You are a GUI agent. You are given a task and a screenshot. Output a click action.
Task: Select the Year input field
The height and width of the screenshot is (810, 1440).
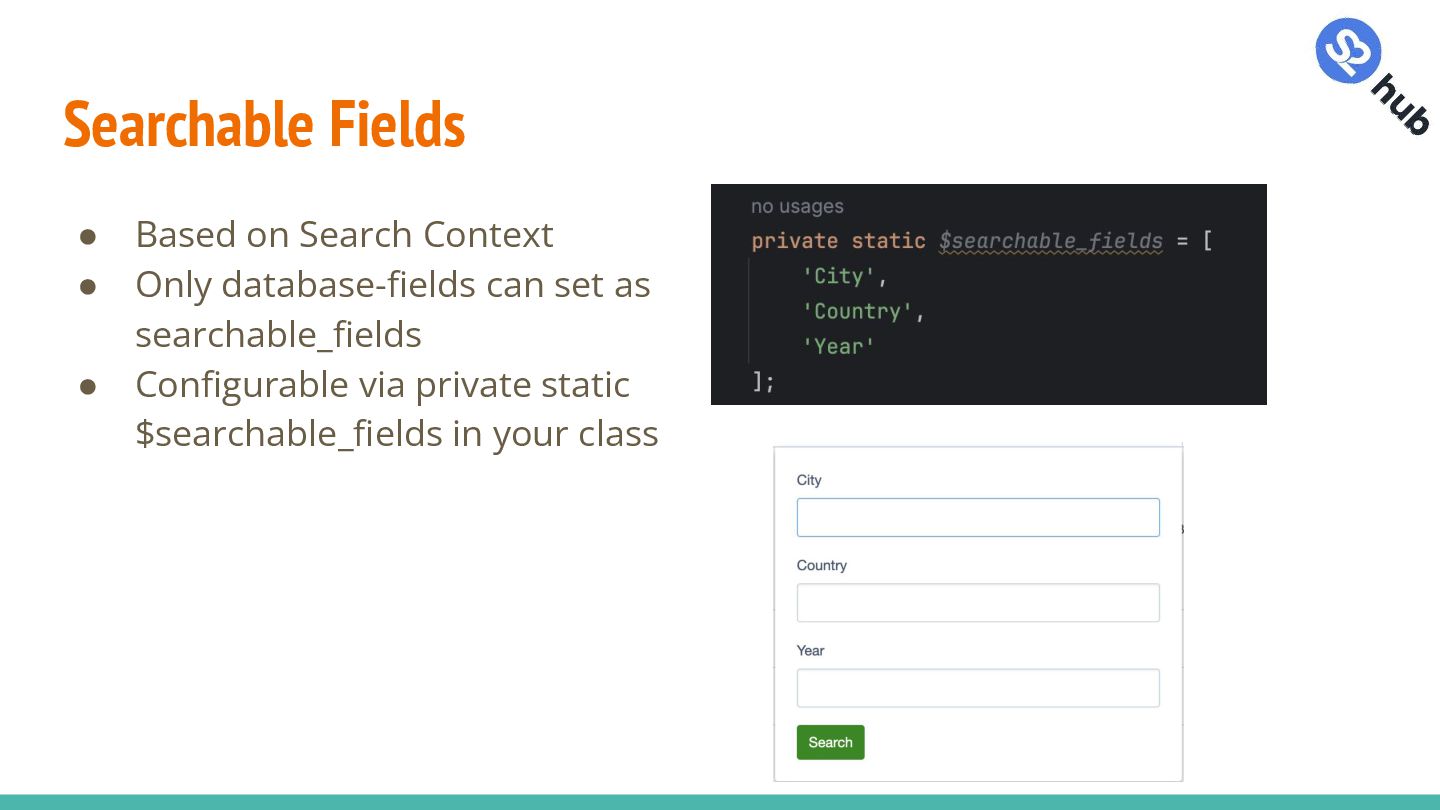tap(978, 688)
